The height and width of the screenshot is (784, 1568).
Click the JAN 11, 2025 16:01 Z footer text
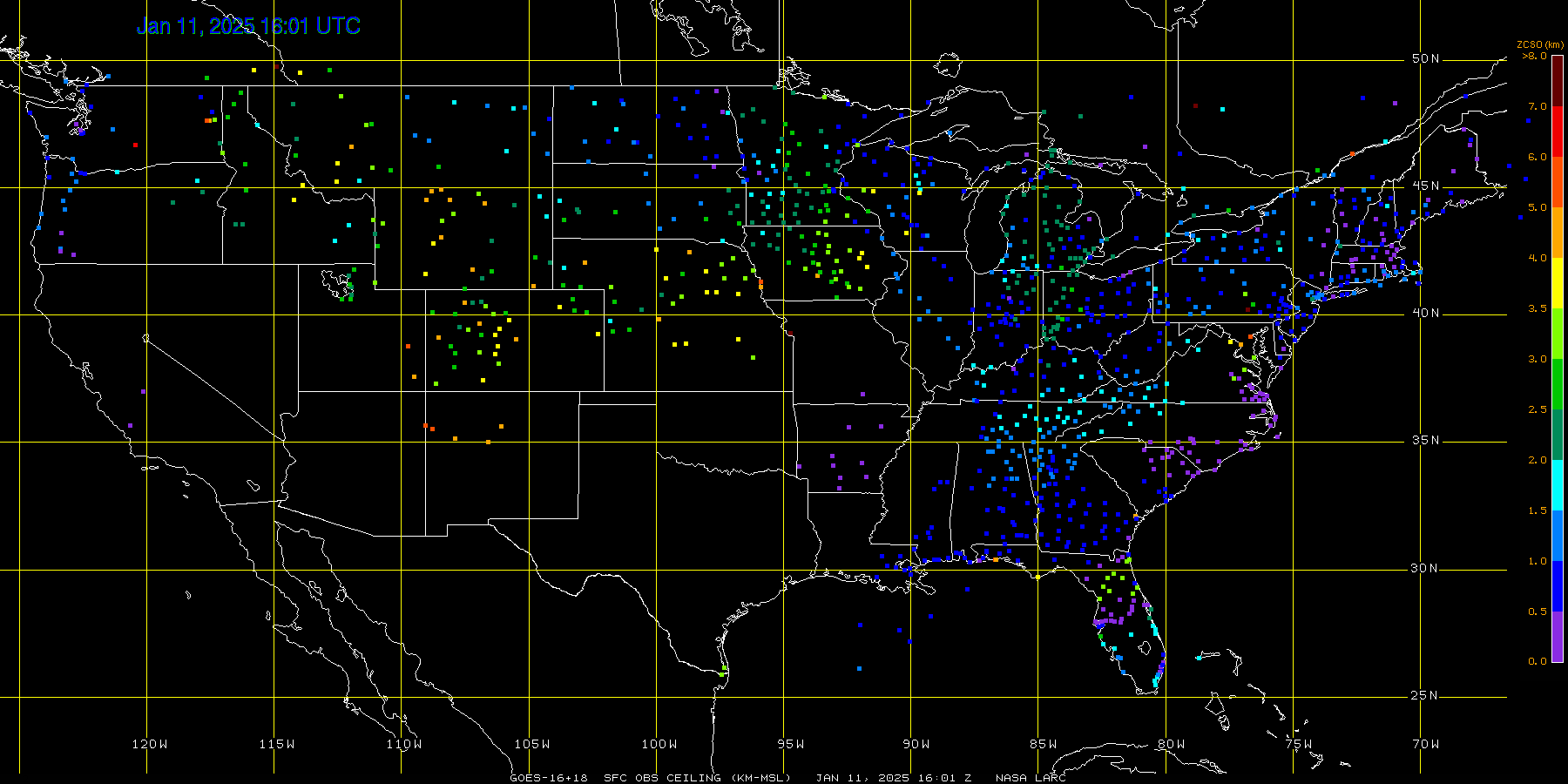[x=894, y=778]
